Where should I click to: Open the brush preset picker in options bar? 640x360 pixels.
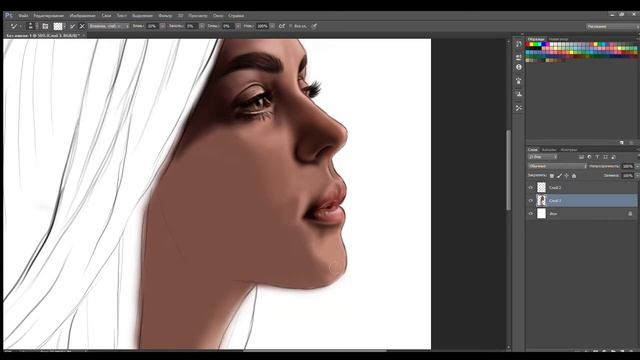click(x=31, y=26)
